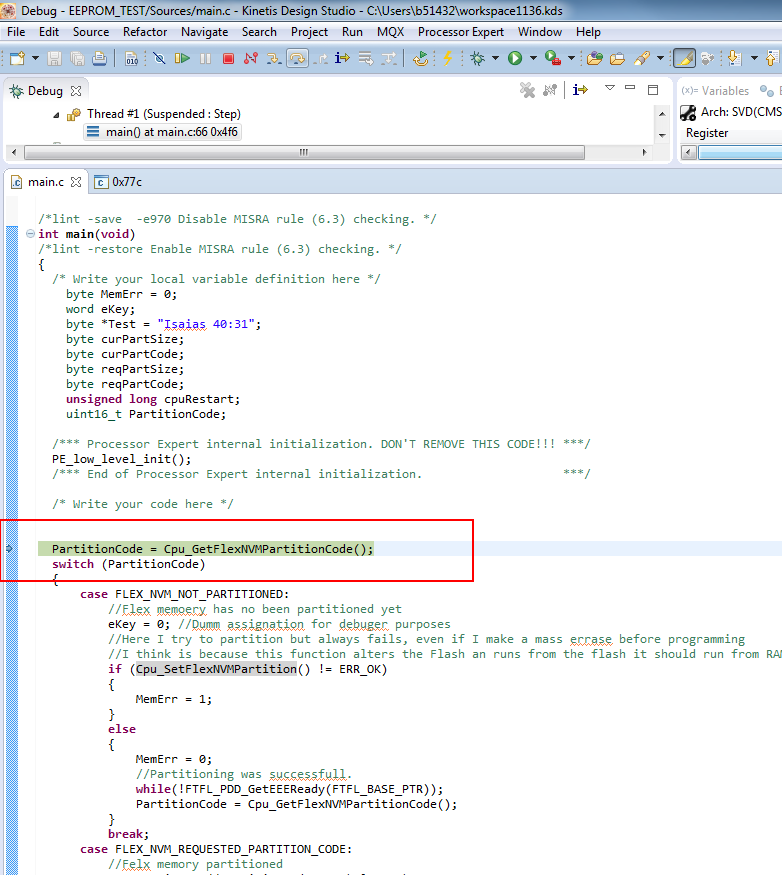Screen dimensions: 782x875
Task: Open the New dropdown arrow beside New icon
Action: click(35, 58)
